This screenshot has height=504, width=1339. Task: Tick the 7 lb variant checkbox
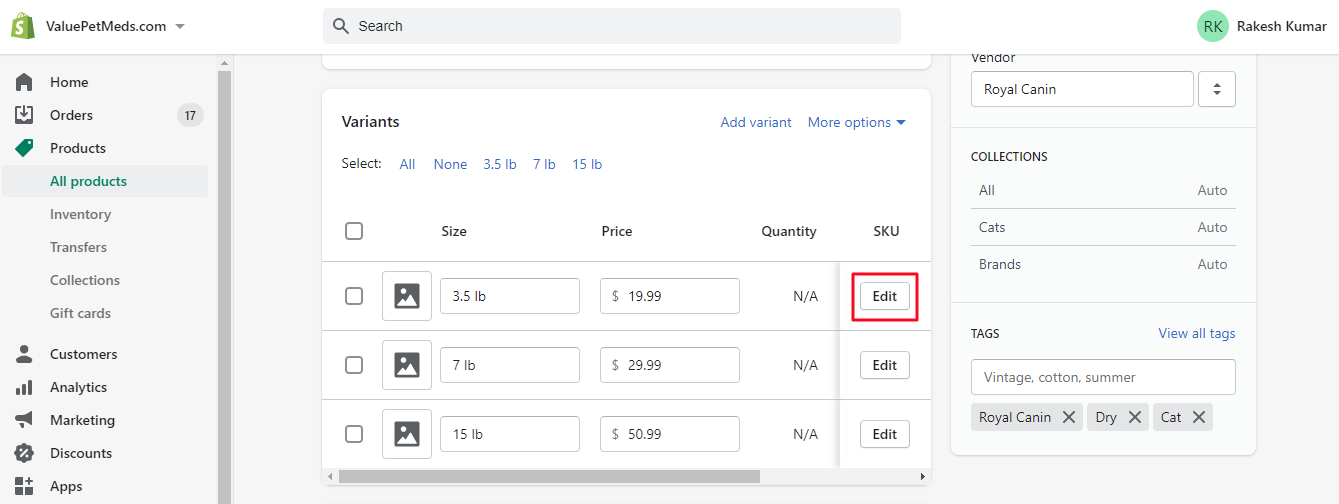pyautogui.click(x=354, y=365)
